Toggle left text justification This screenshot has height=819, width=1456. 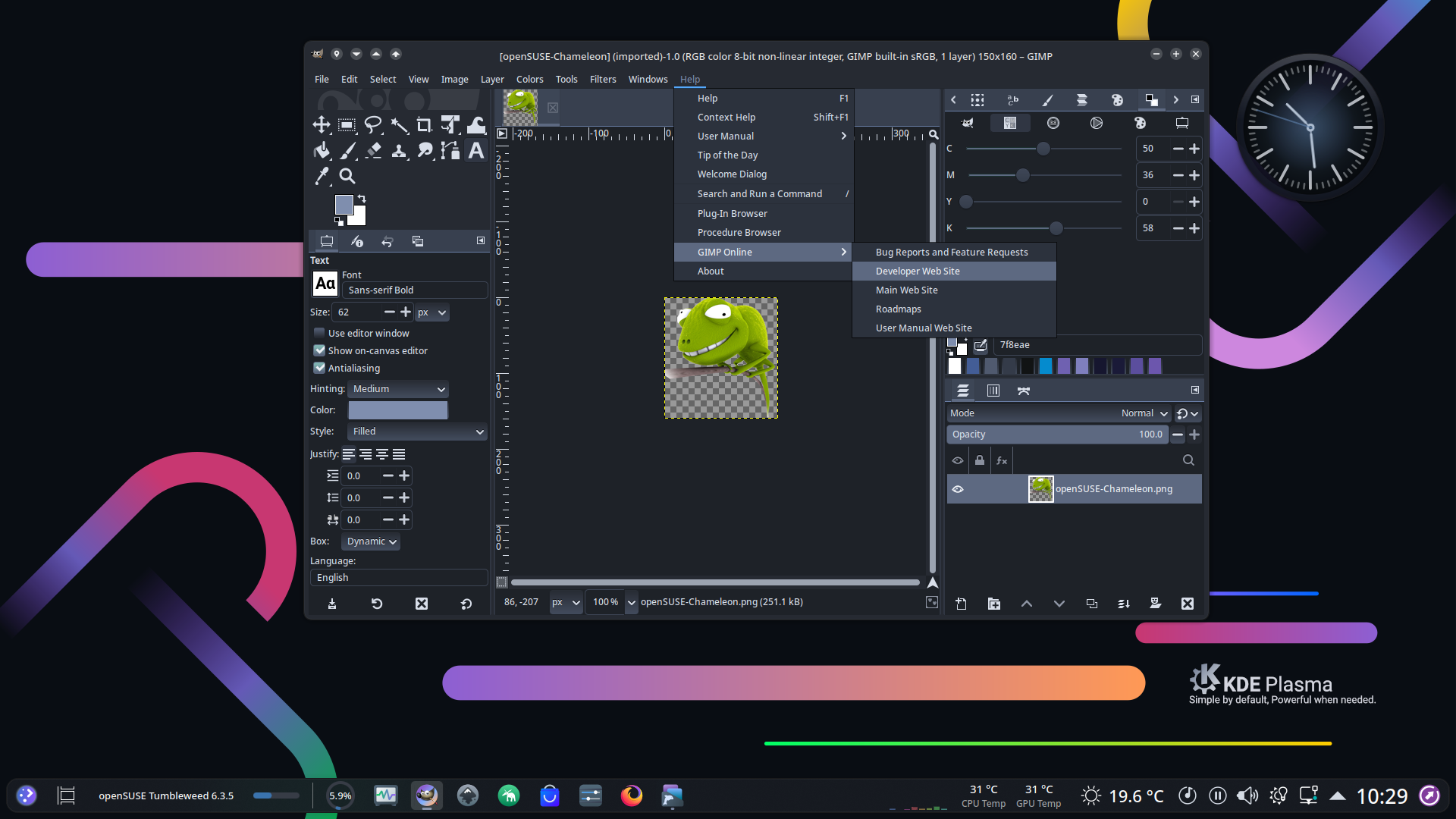pos(349,454)
